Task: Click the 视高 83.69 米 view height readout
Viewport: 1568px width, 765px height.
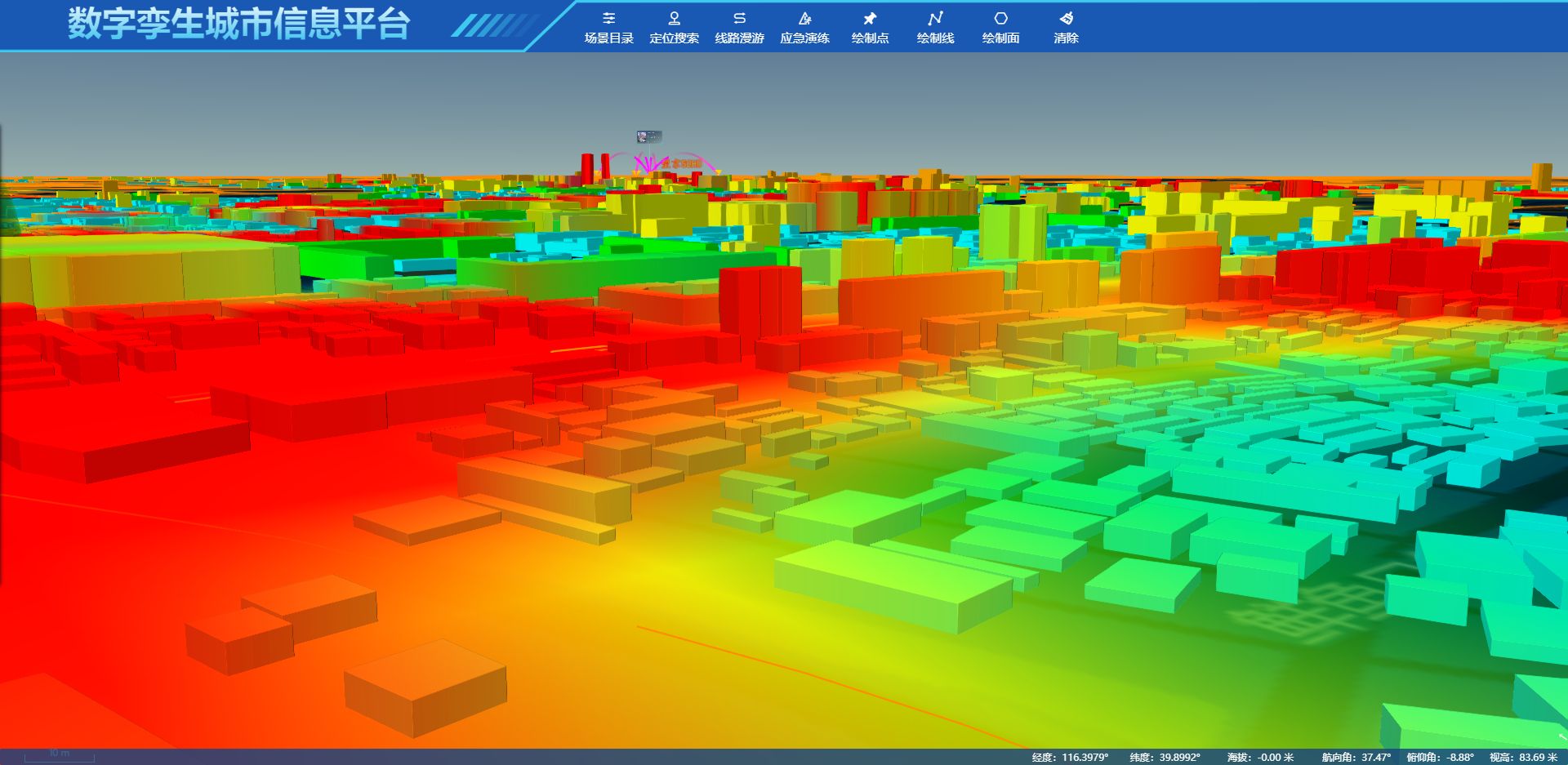Action: [x=1523, y=757]
